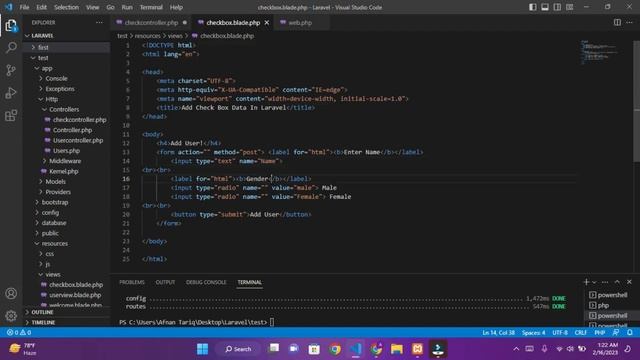Screen dimensions: 640x360
Task: Open File Explorer from the taskbar
Action: pos(396,349)
